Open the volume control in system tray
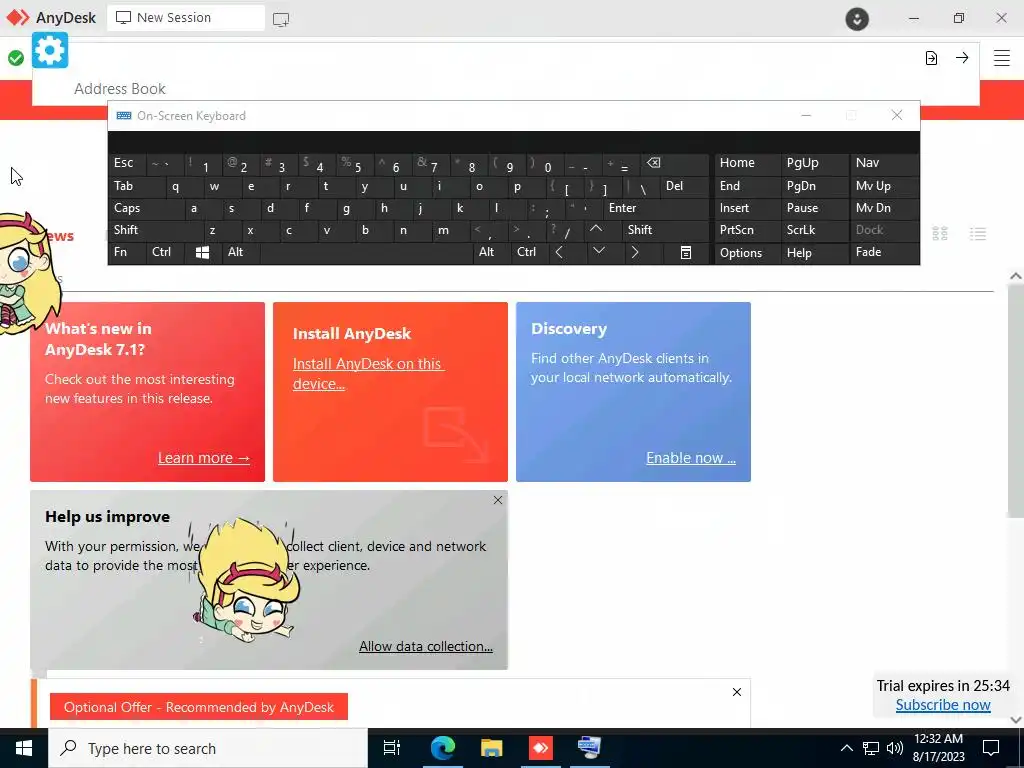This screenshot has height=768, width=1024. coord(895,748)
